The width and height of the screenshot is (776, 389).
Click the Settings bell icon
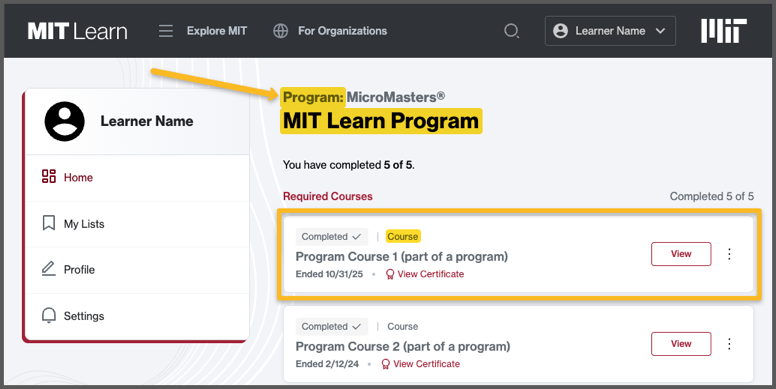click(x=48, y=315)
